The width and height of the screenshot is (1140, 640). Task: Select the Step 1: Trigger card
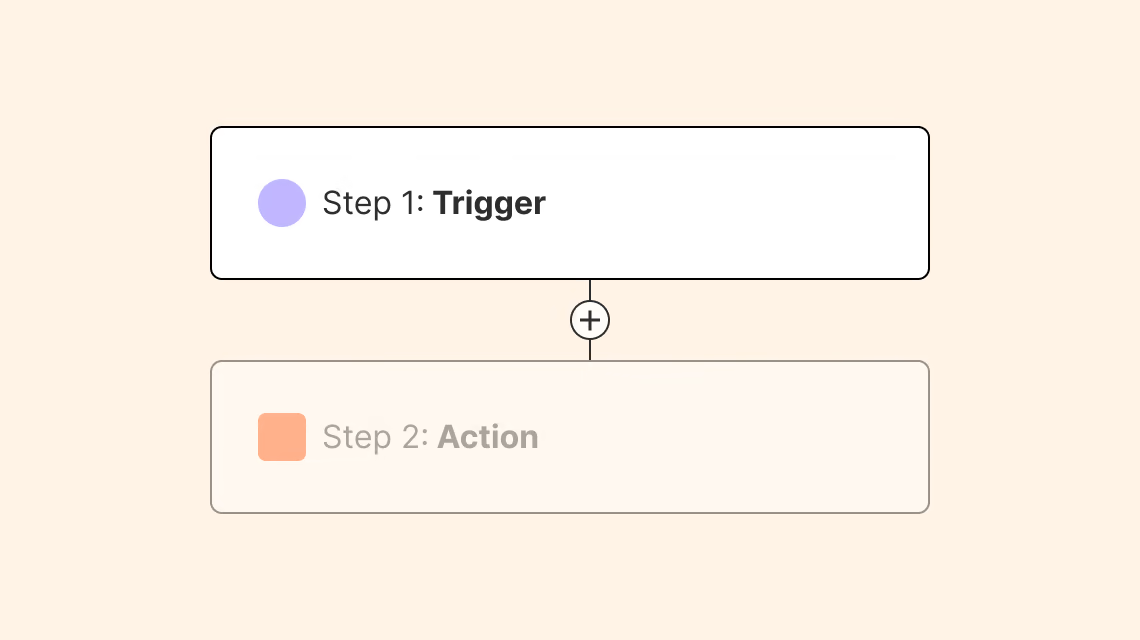(x=570, y=203)
